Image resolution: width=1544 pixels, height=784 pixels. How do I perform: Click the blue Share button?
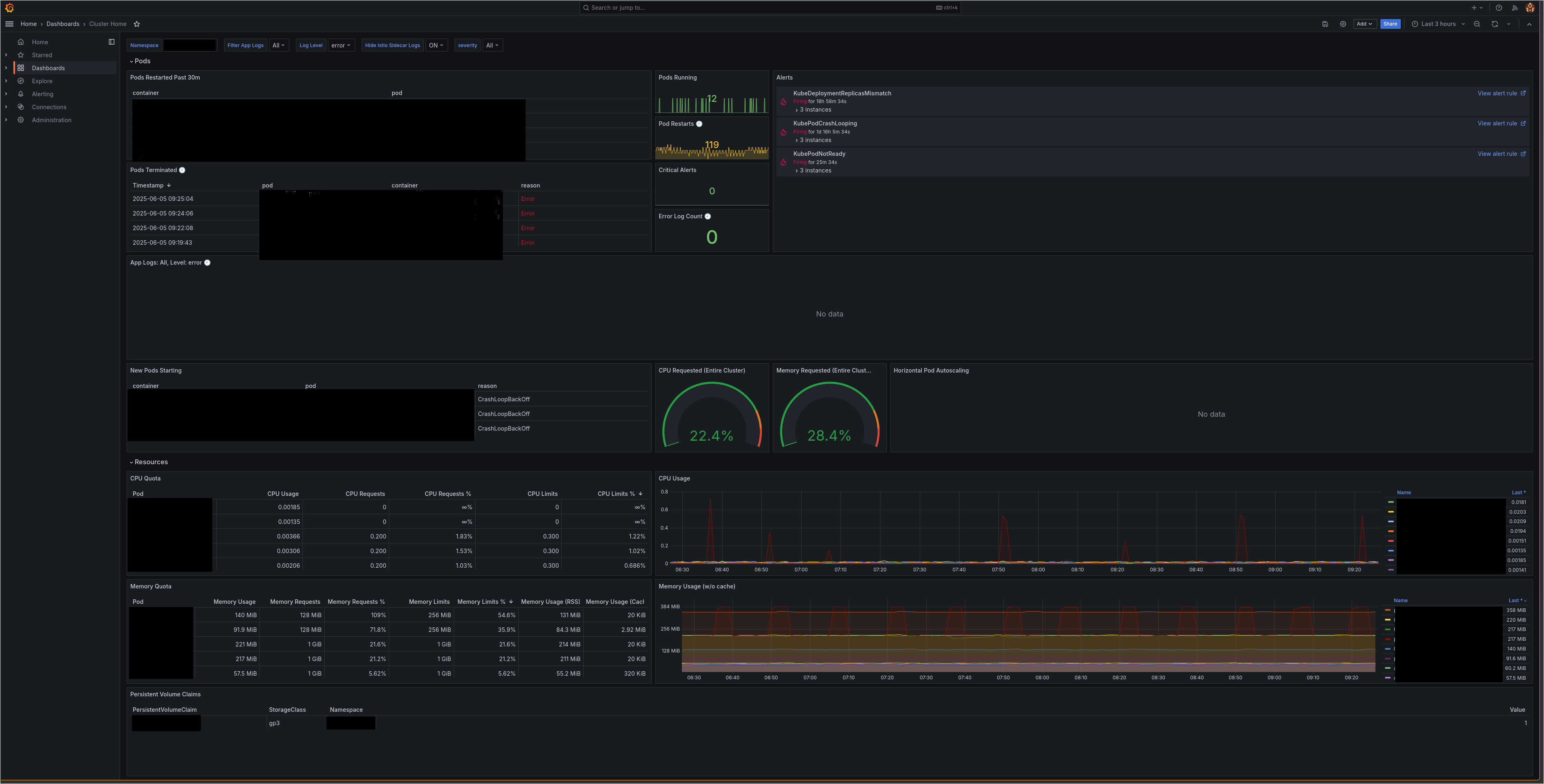tap(1391, 24)
